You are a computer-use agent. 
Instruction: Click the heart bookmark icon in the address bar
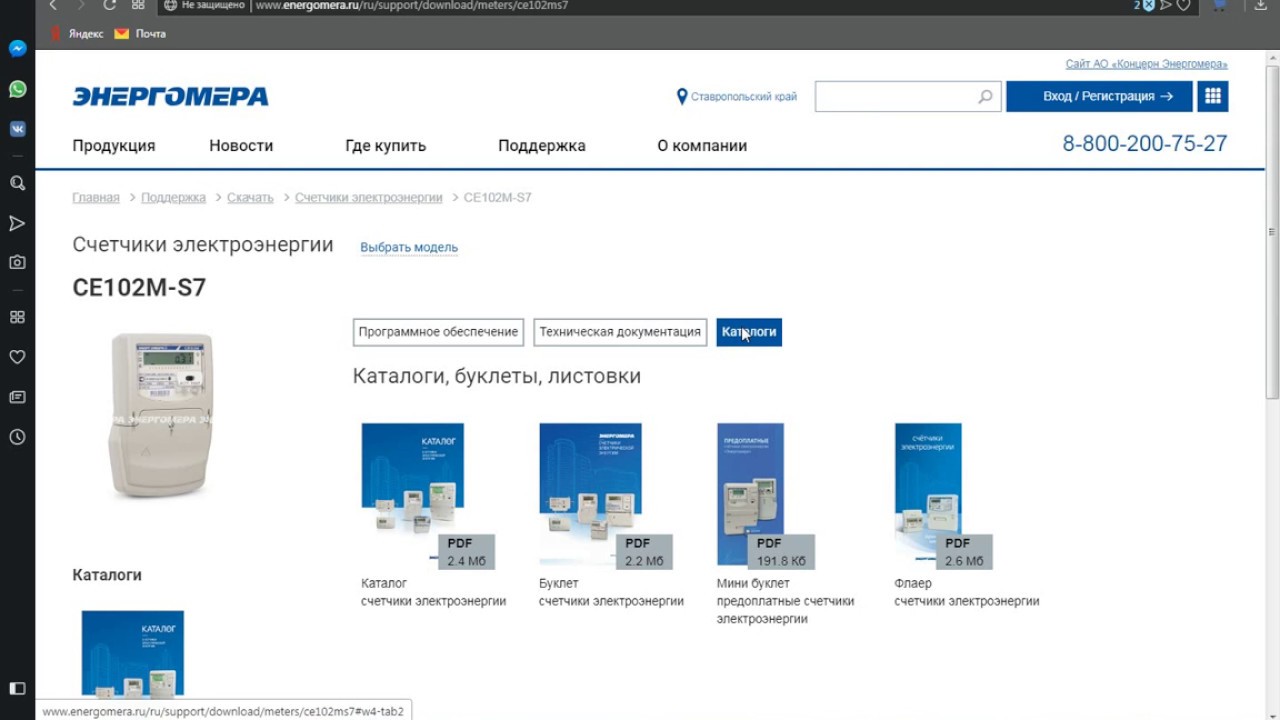coord(1184,5)
